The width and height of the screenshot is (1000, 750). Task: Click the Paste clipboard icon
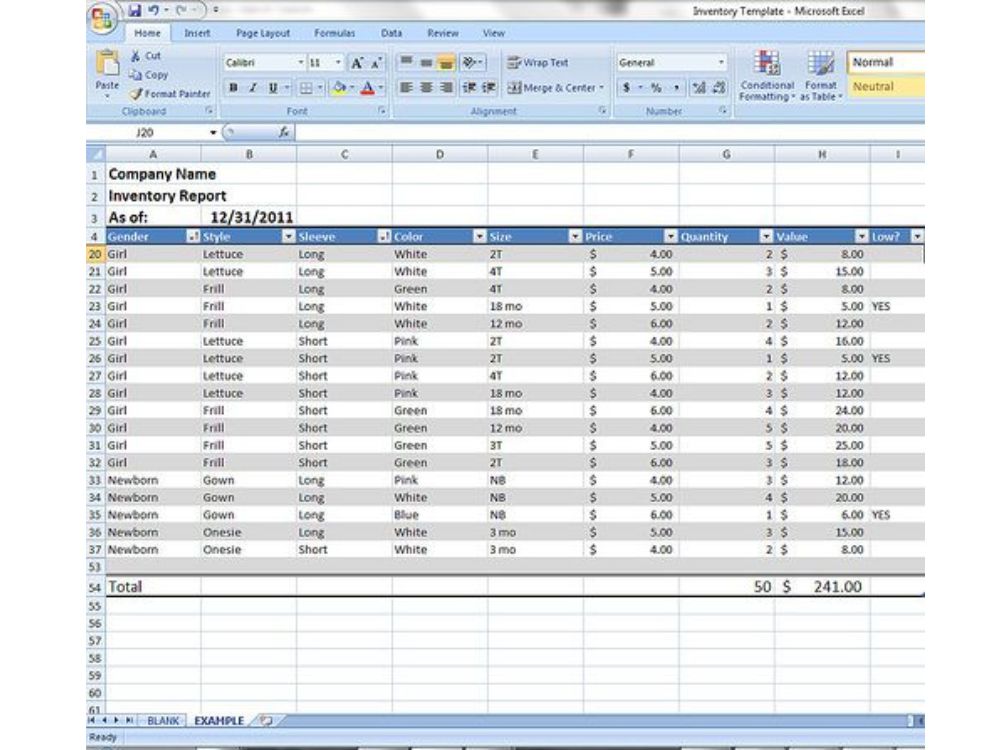click(x=107, y=63)
